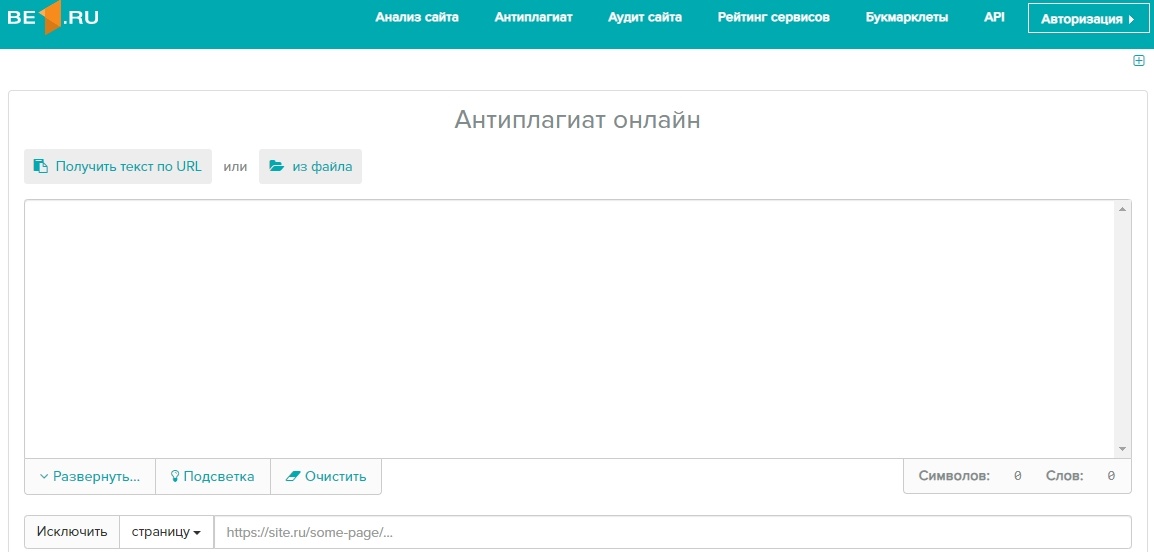Click the plus expand icon below header
1154x552 pixels.
click(1138, 61)
